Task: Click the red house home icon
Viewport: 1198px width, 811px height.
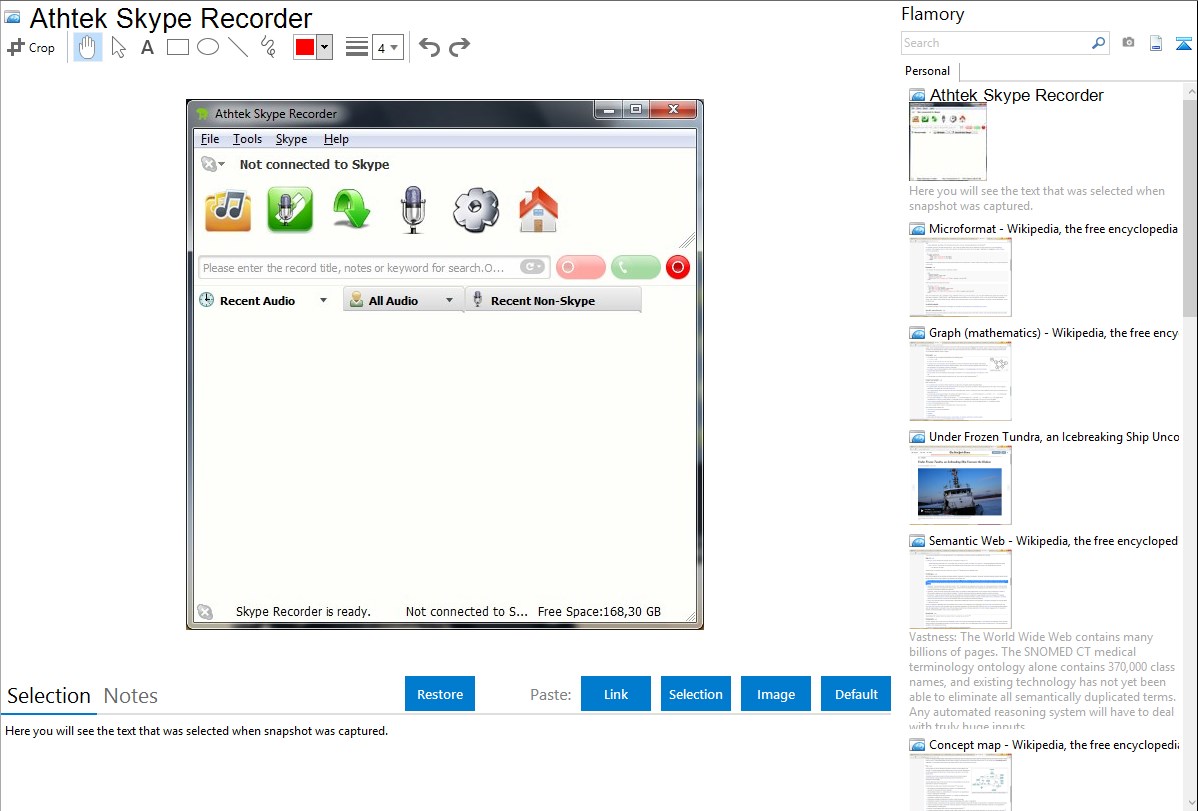Action: (538, 209)
